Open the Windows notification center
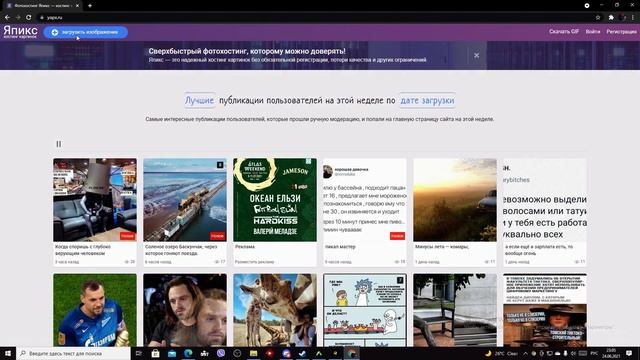 (629, 353)
